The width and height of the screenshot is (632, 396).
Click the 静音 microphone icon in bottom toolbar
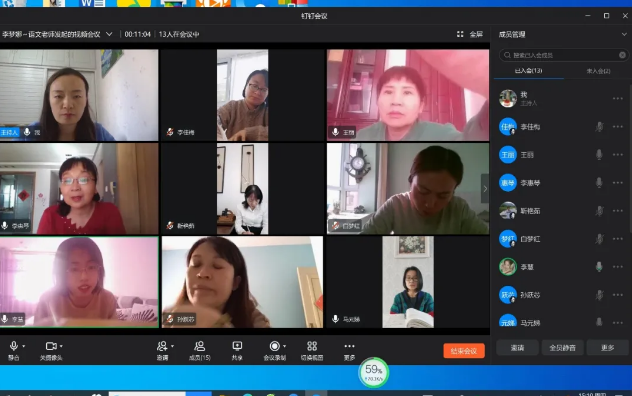[x=14, y=346]
